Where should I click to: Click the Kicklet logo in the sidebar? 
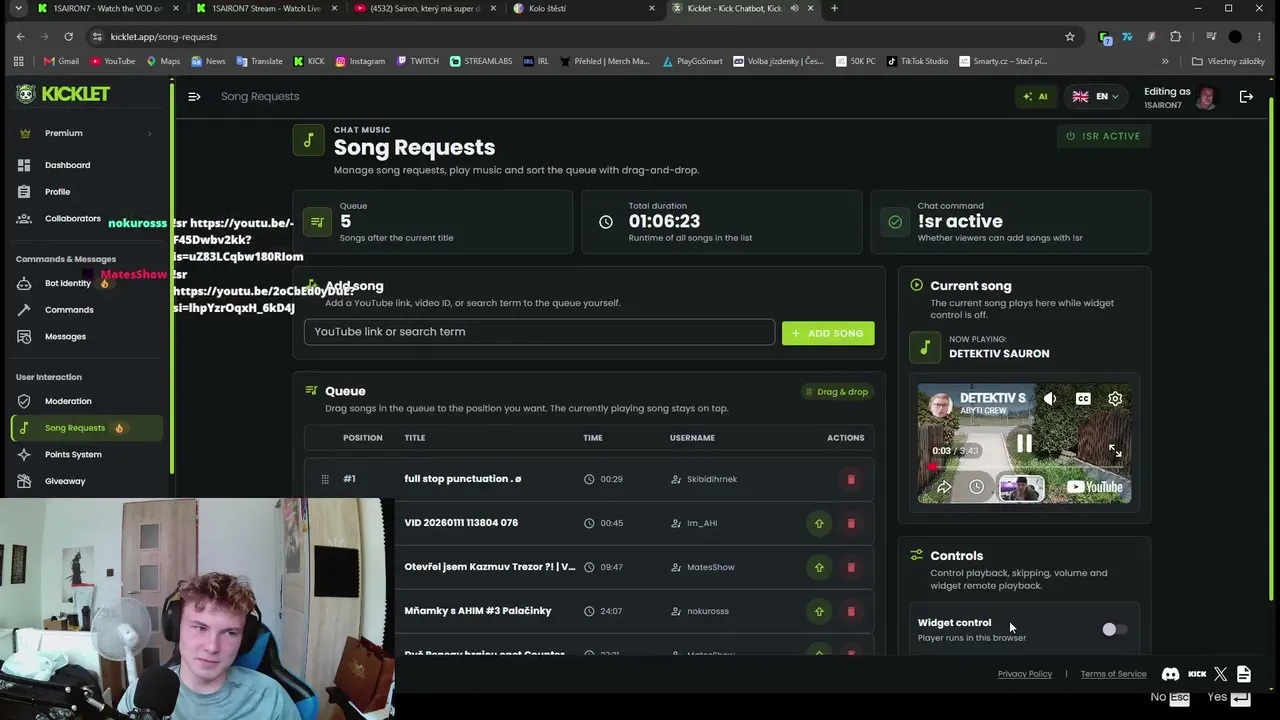(x=63, y=94)
